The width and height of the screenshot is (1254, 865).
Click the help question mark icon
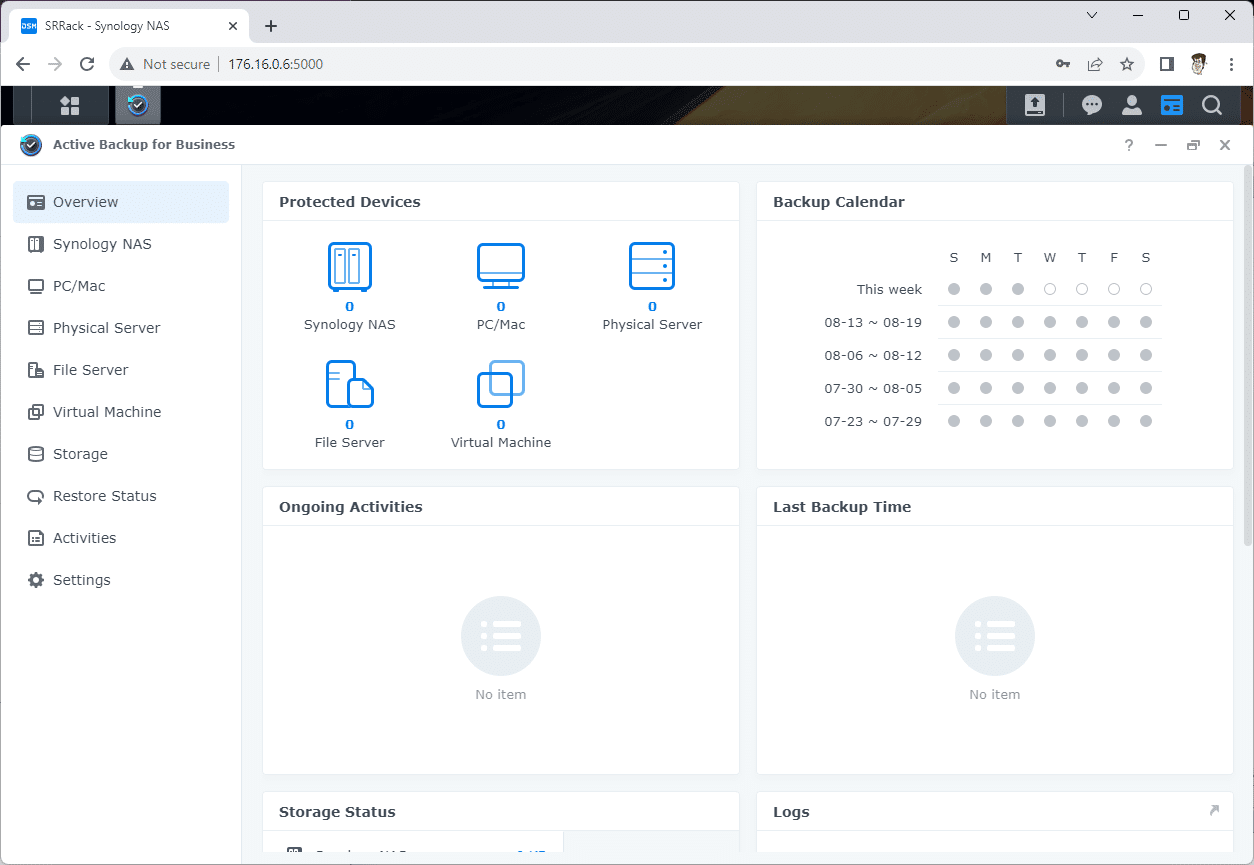[1129, 145]
